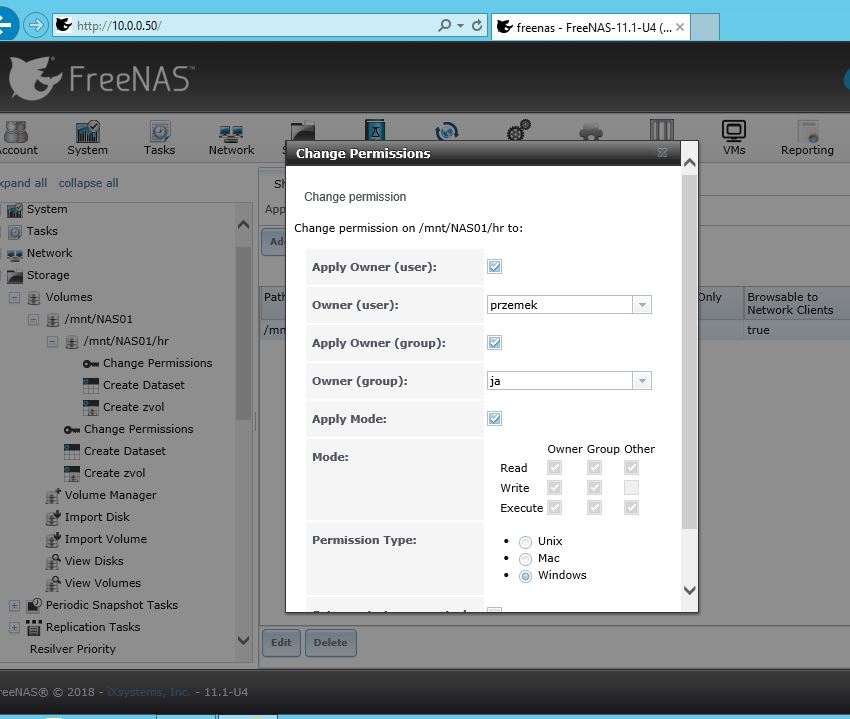This screenshot has height=719, width=850.
Task: Open View Volumes in the tree
Action: pos(102,583)
